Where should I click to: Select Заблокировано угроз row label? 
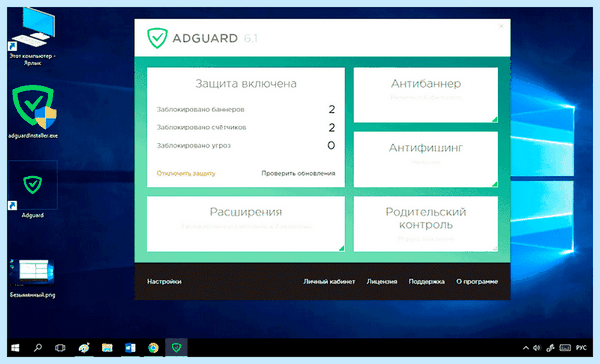(x=194, y=145)
